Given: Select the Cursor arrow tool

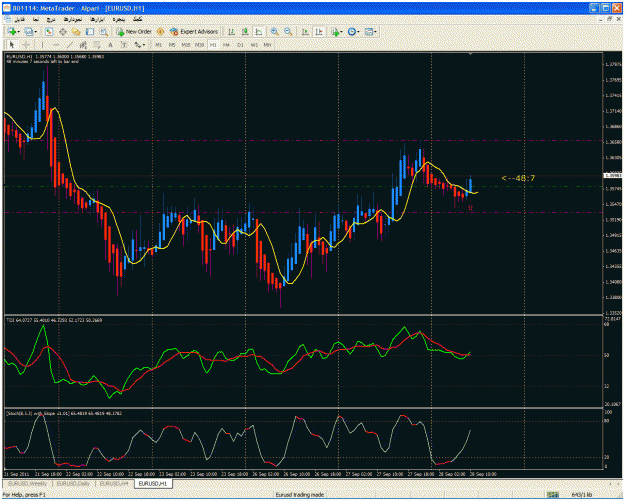Looking at the screenshot, I should (x=12, y=45).
